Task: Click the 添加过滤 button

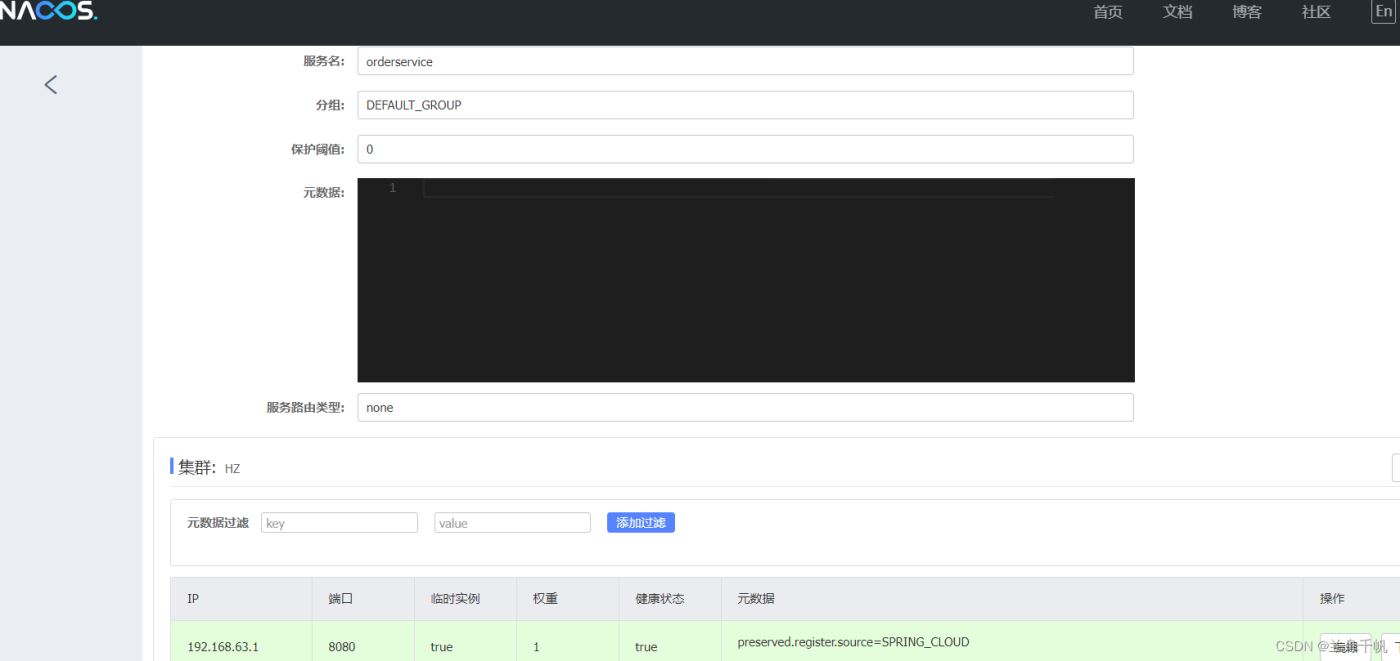Action: [641, 523]
